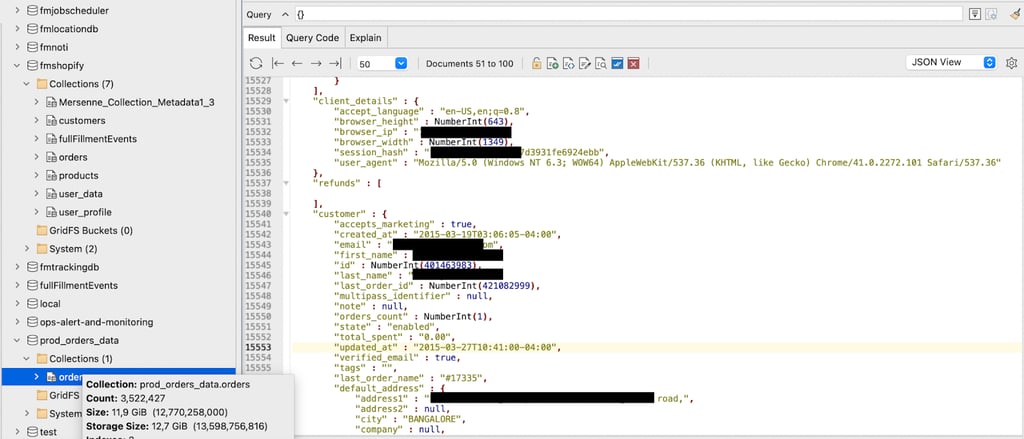Jump to the first page of documents
Viewport: 1024px width, 439px height.
point(278,63)
